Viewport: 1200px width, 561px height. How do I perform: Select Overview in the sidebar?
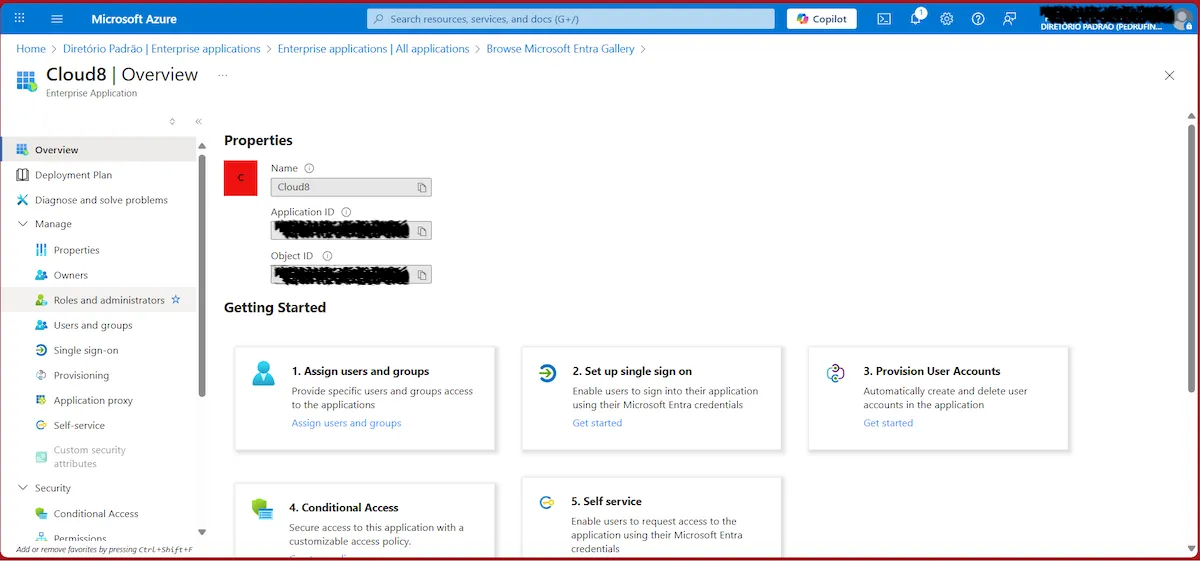(99, 150)
